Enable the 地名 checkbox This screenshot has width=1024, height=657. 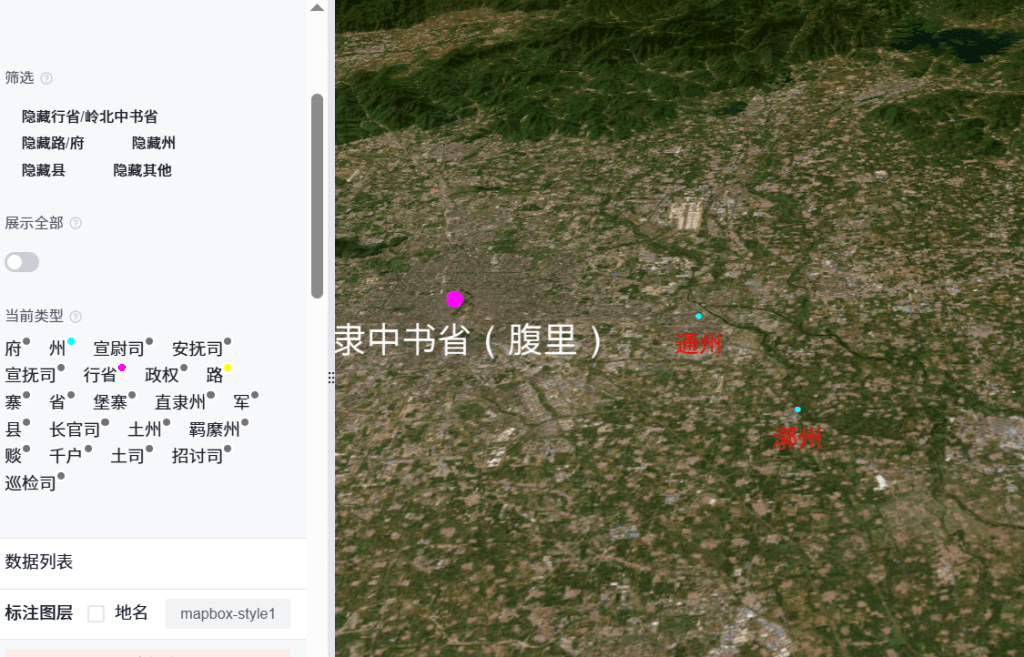pyautogui.click(x=96, y=613)
